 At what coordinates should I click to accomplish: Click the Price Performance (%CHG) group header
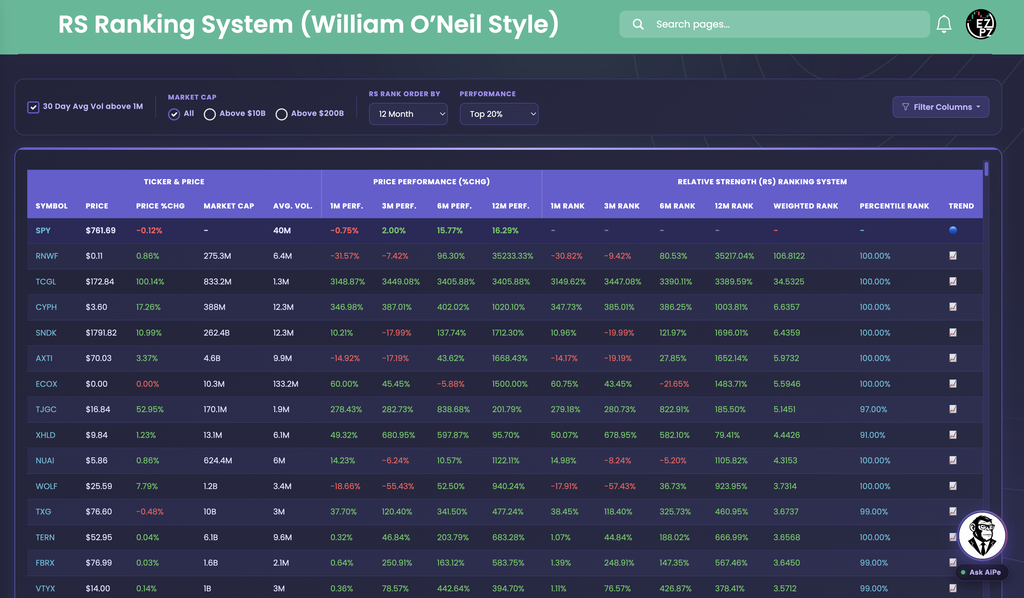coord(431,181)
